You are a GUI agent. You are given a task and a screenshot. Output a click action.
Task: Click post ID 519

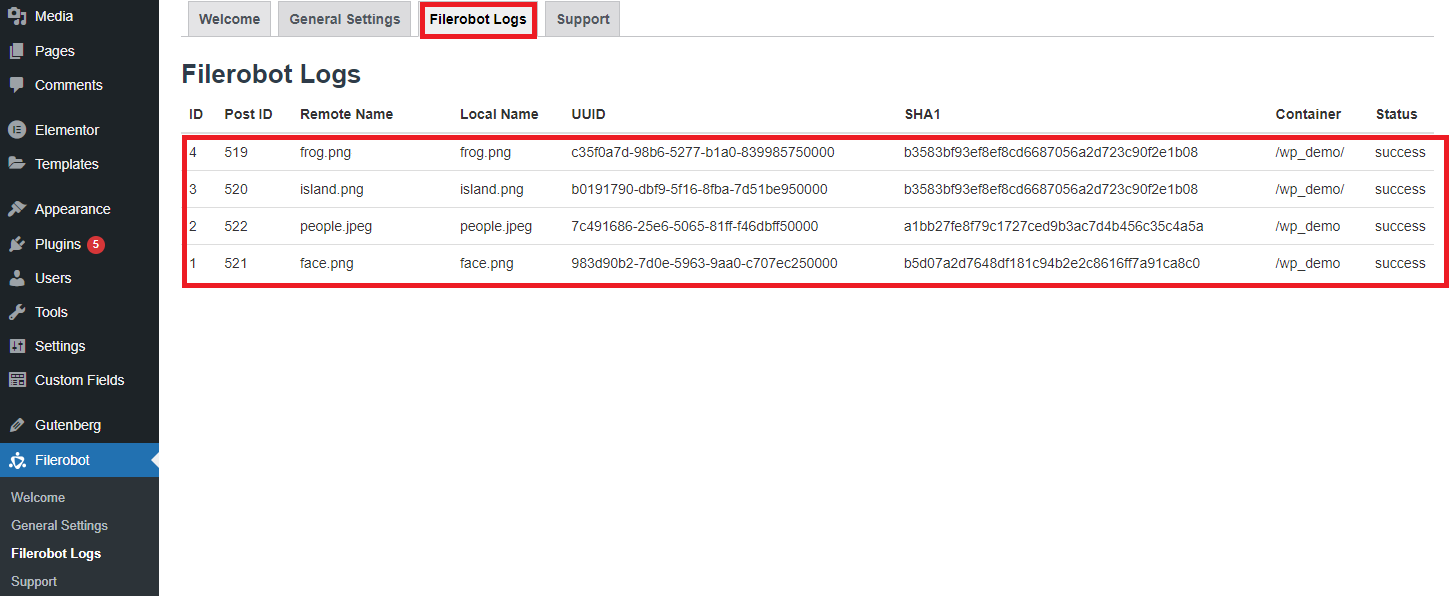(x=236, y=153)
